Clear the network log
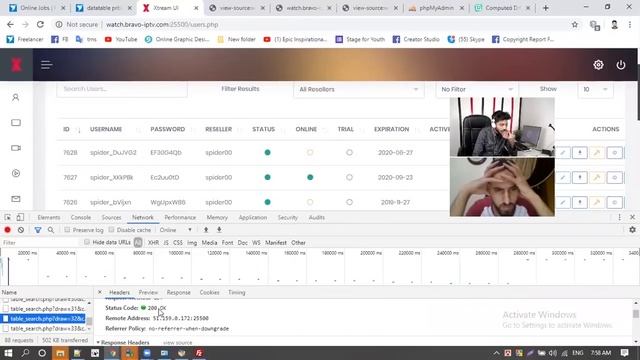The width and height of the screenshot is (640, 360). [x=20, y=230]
